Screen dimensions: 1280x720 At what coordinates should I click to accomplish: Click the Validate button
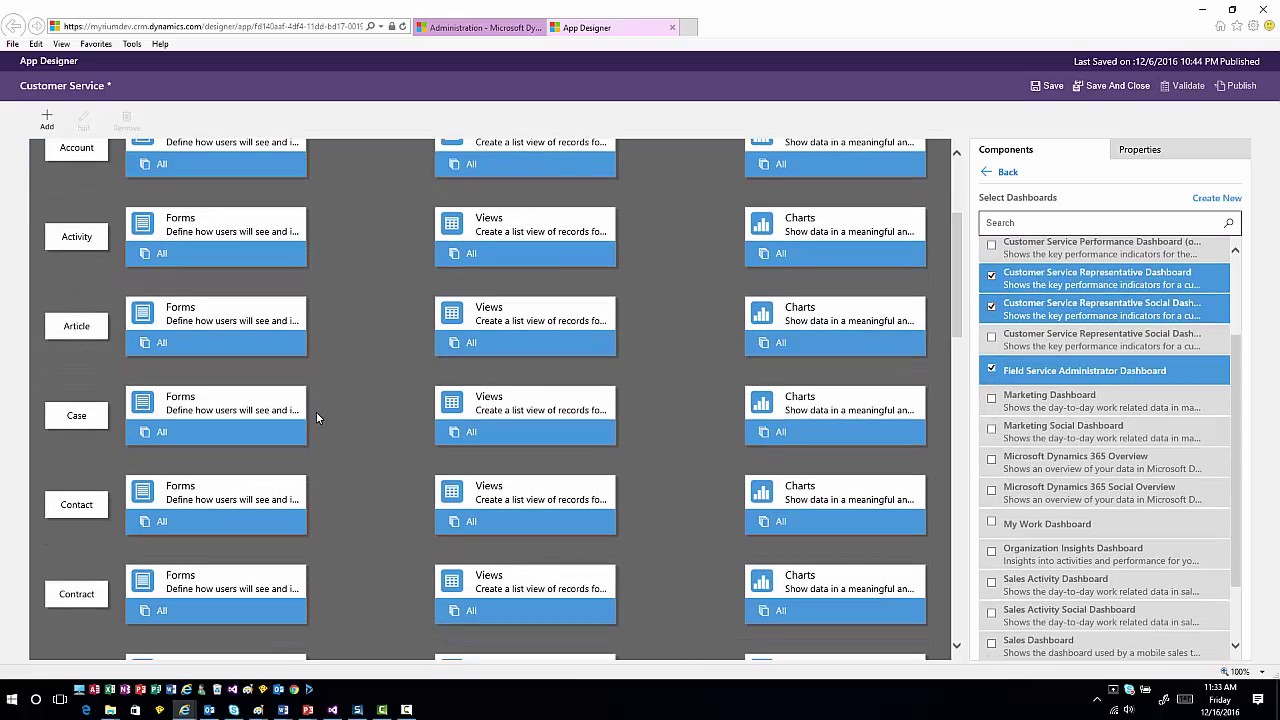point(1182,86)
